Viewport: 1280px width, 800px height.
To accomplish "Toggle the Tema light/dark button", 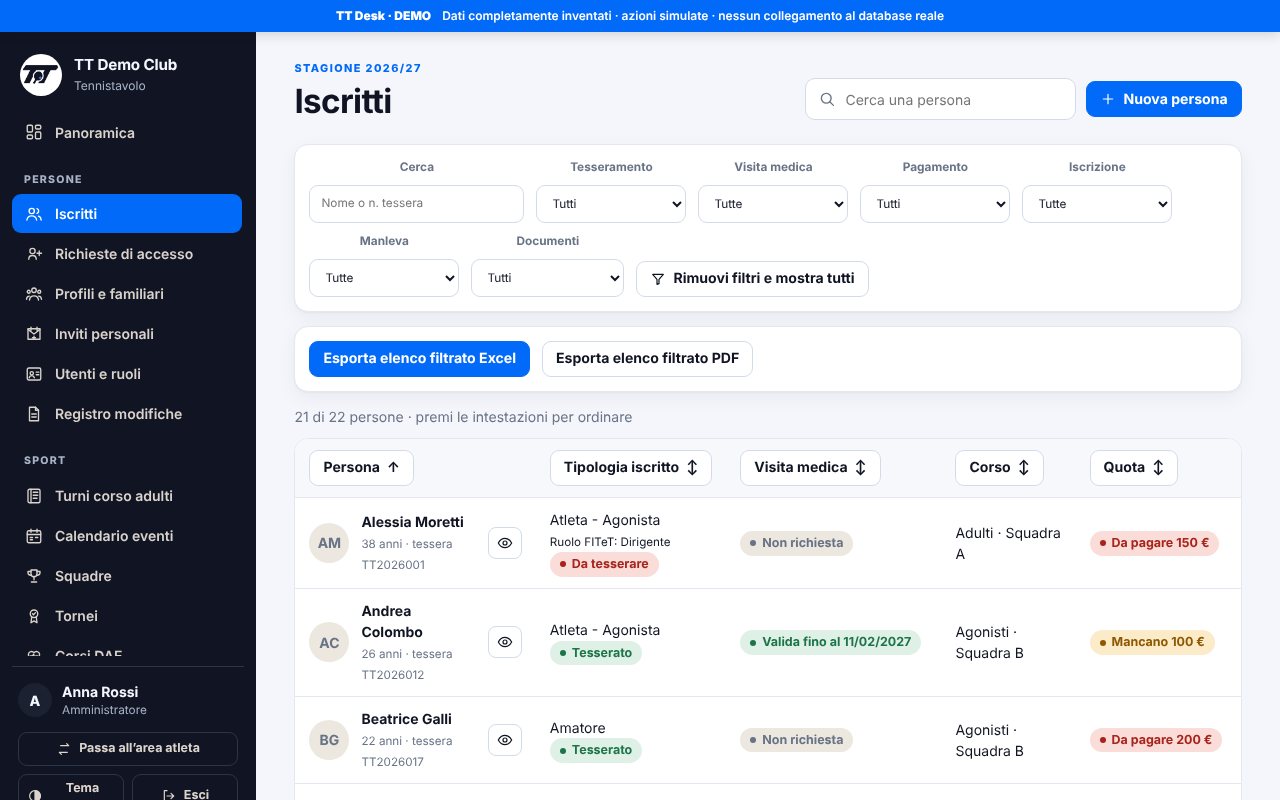I will coord(71,789).
